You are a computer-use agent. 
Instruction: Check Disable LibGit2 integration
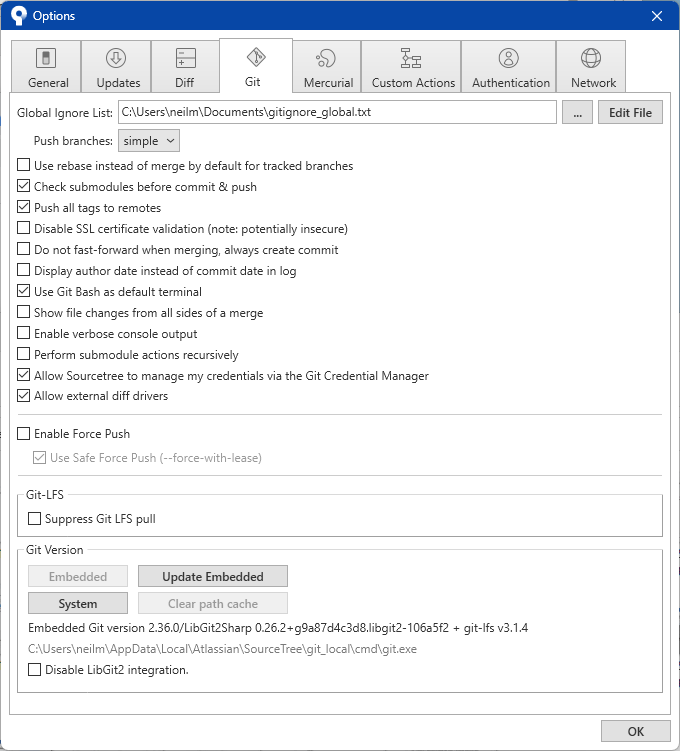36,670
